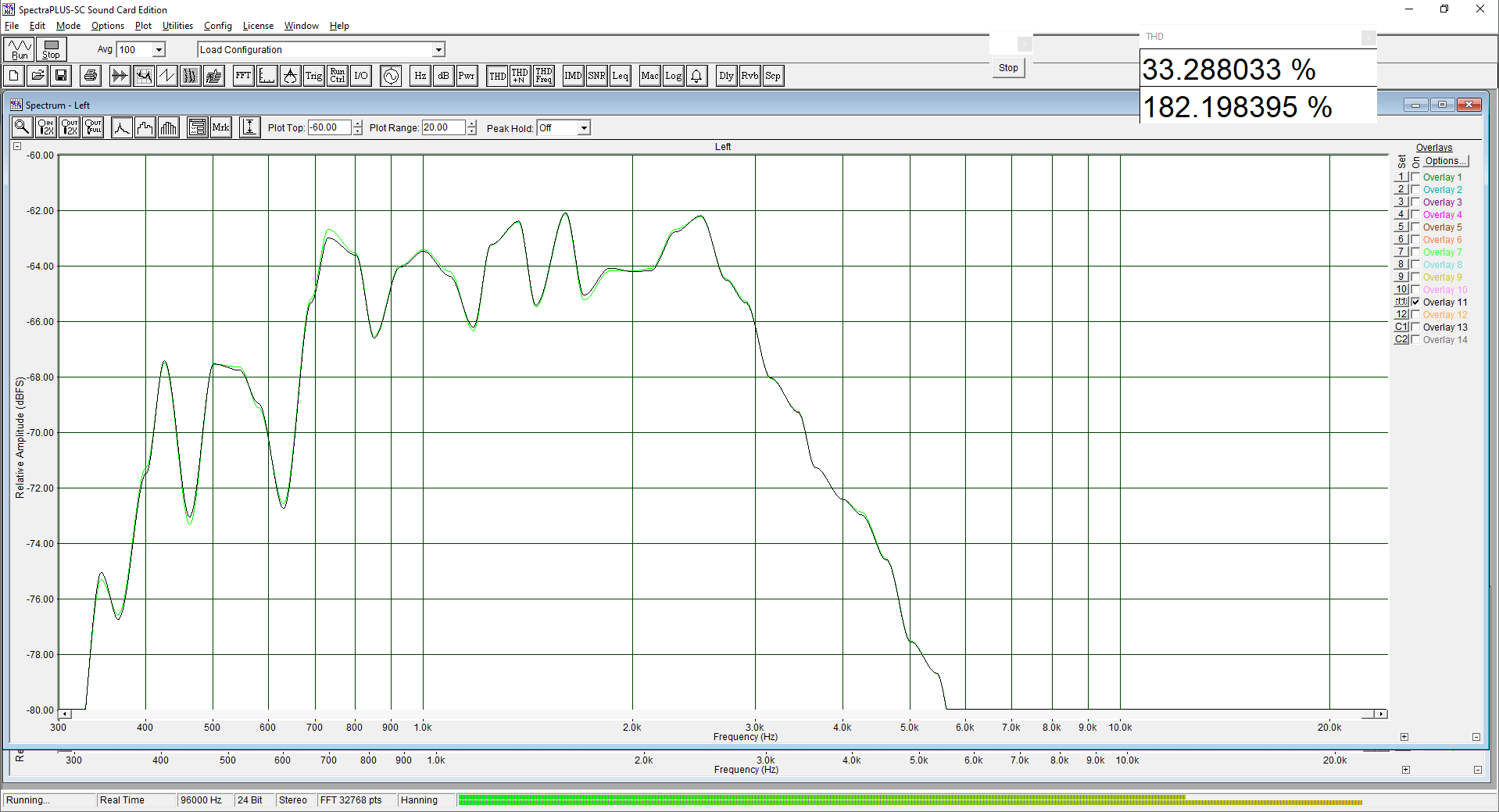Enable the Overlay 1 checkbox

pos(1415,177)
